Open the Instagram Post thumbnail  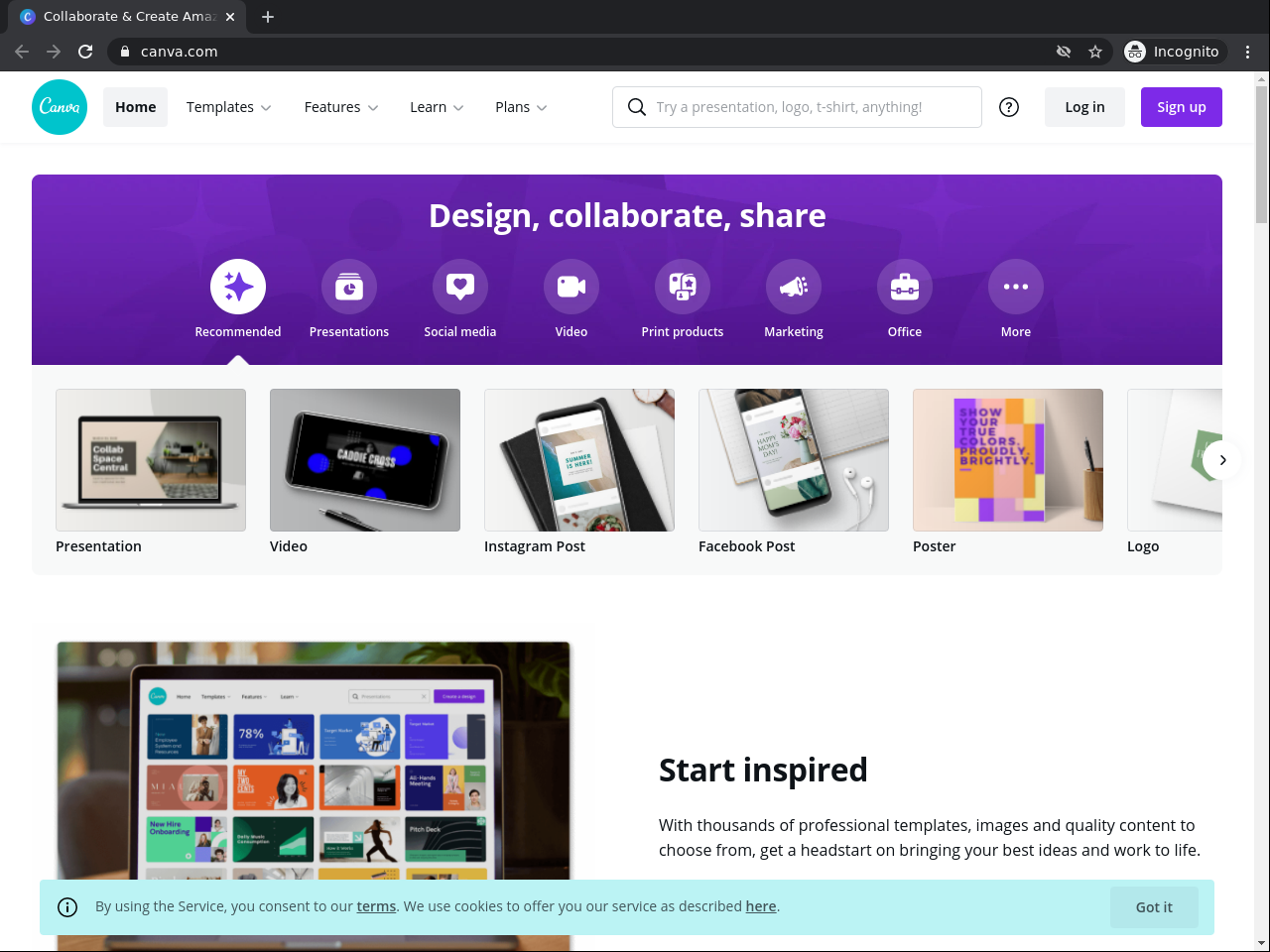[x=579, y=460]
